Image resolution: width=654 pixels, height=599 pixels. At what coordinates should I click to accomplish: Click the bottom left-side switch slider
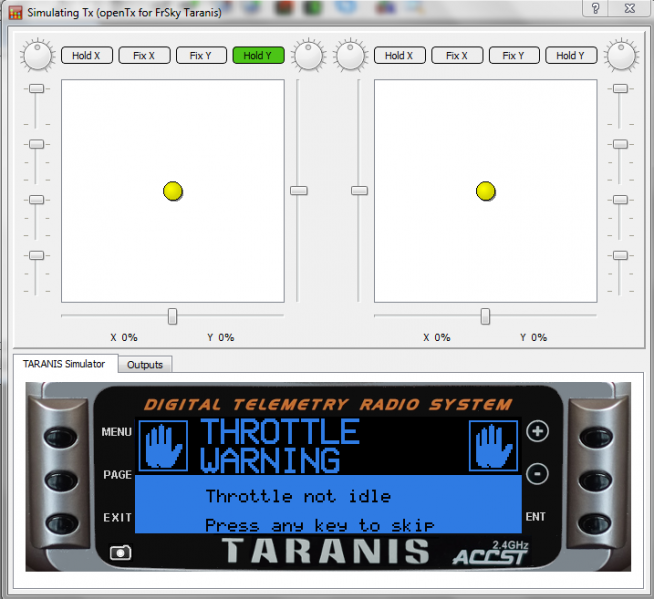pyautogui.click(x=36, y=255)
